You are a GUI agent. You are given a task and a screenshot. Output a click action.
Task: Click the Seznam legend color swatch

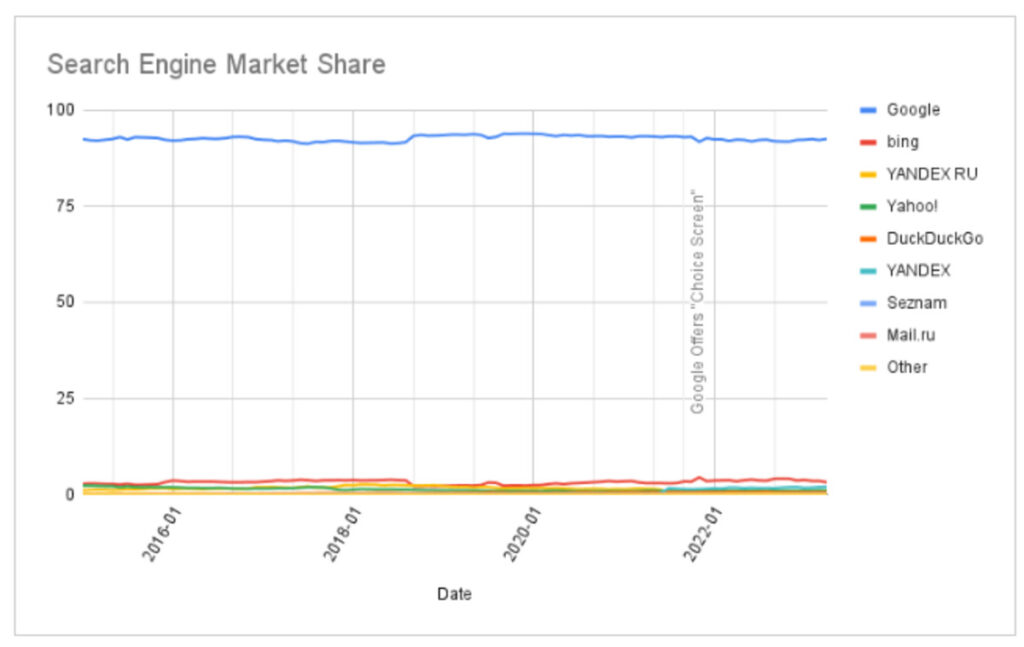coord(868,302)
